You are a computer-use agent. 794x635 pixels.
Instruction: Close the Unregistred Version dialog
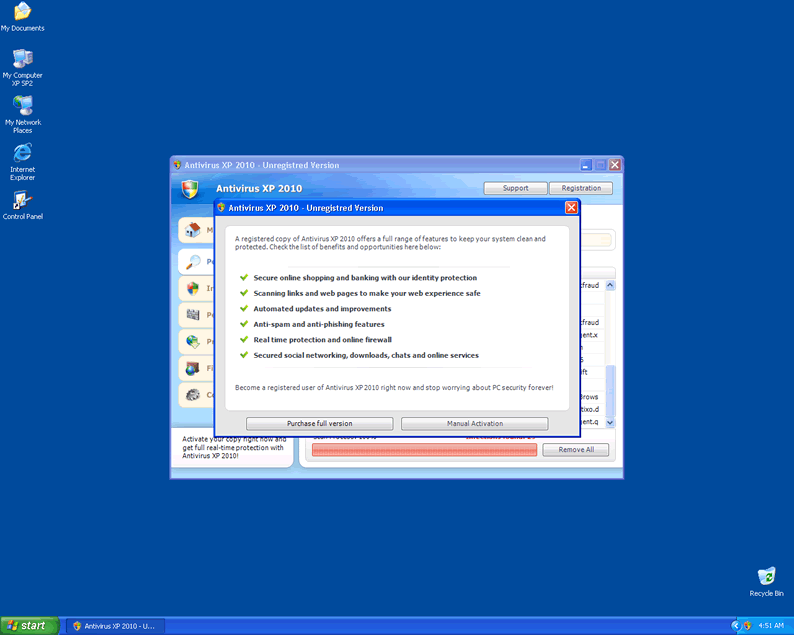(571, 208)
